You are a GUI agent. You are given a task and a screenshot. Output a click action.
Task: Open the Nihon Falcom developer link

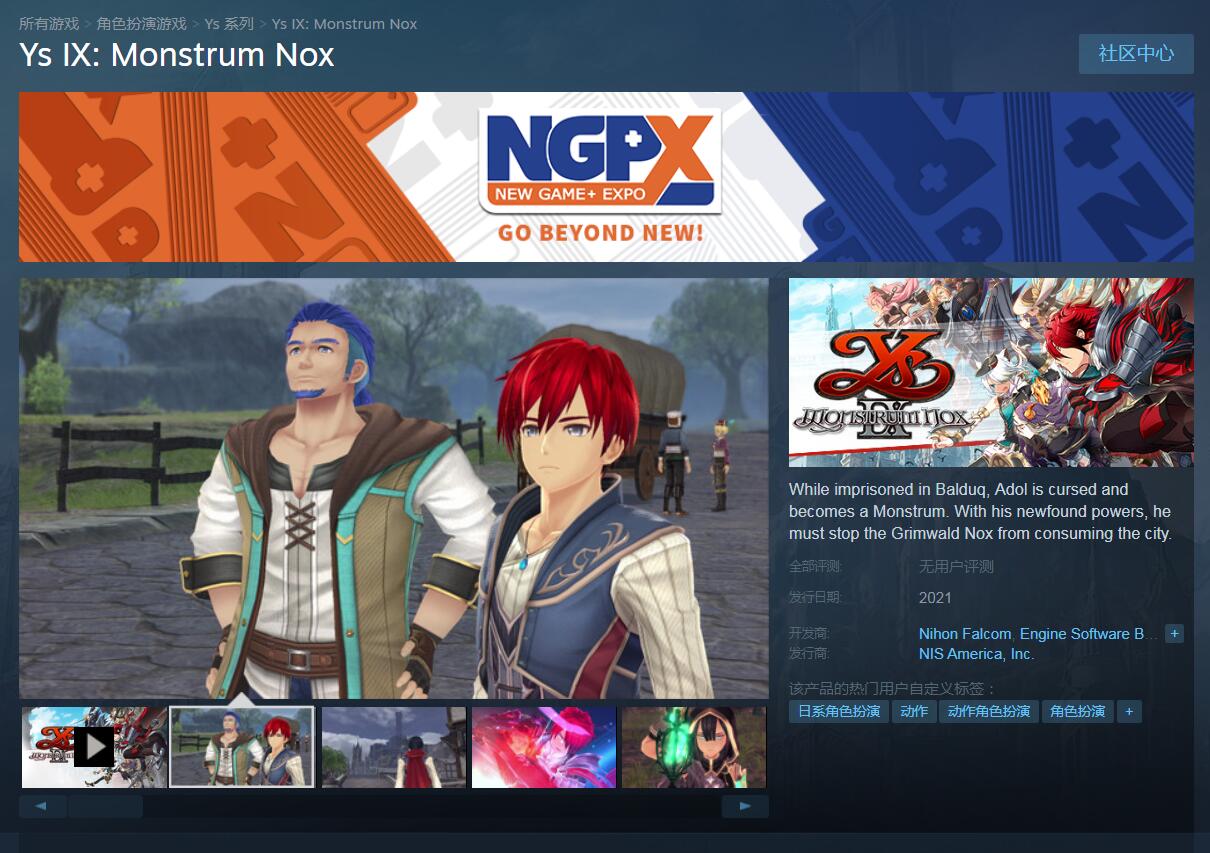965,634
